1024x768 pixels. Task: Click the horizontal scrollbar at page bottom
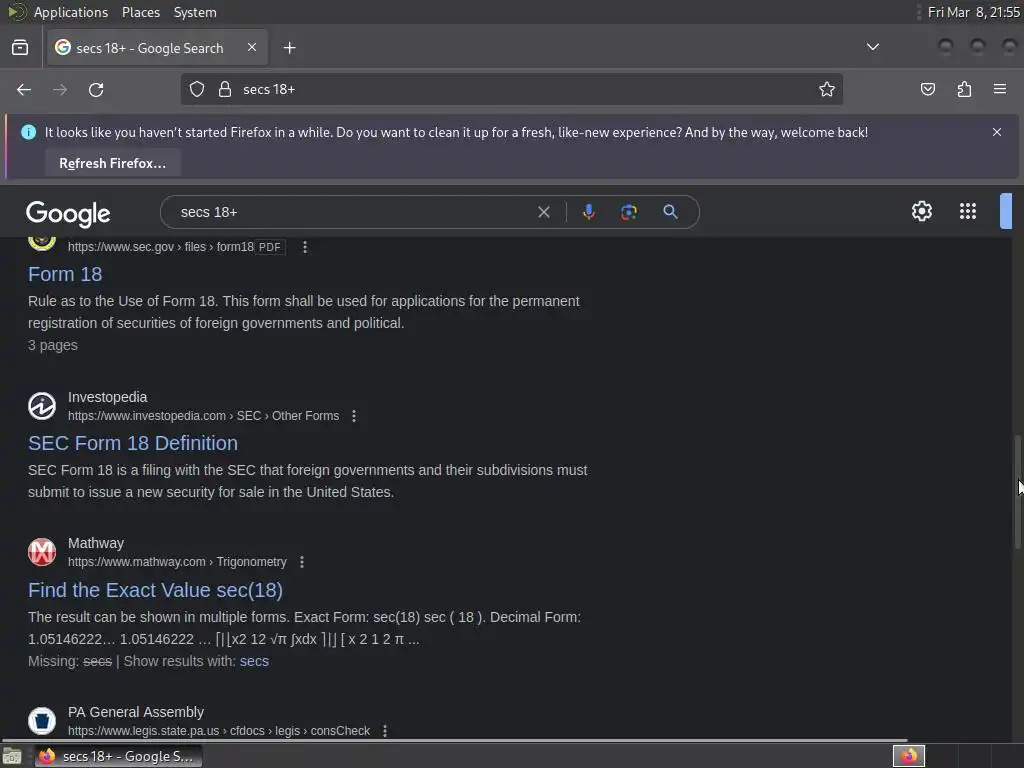(x=455, y=741)
